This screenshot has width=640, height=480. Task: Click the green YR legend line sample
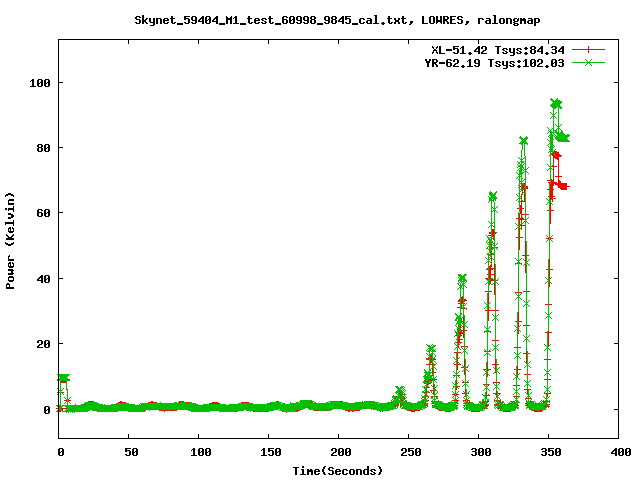[588, 63]
